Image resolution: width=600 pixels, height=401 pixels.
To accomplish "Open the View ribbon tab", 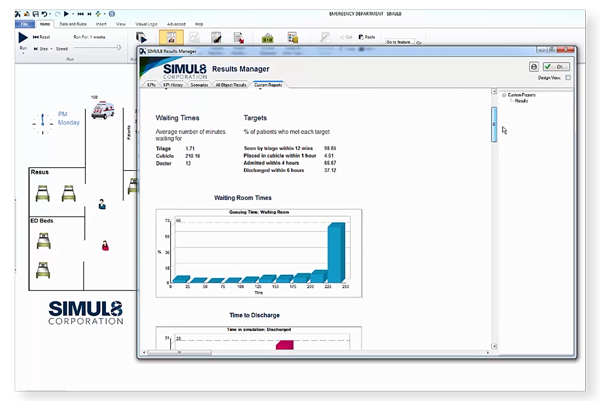I will tap(121, 24).
